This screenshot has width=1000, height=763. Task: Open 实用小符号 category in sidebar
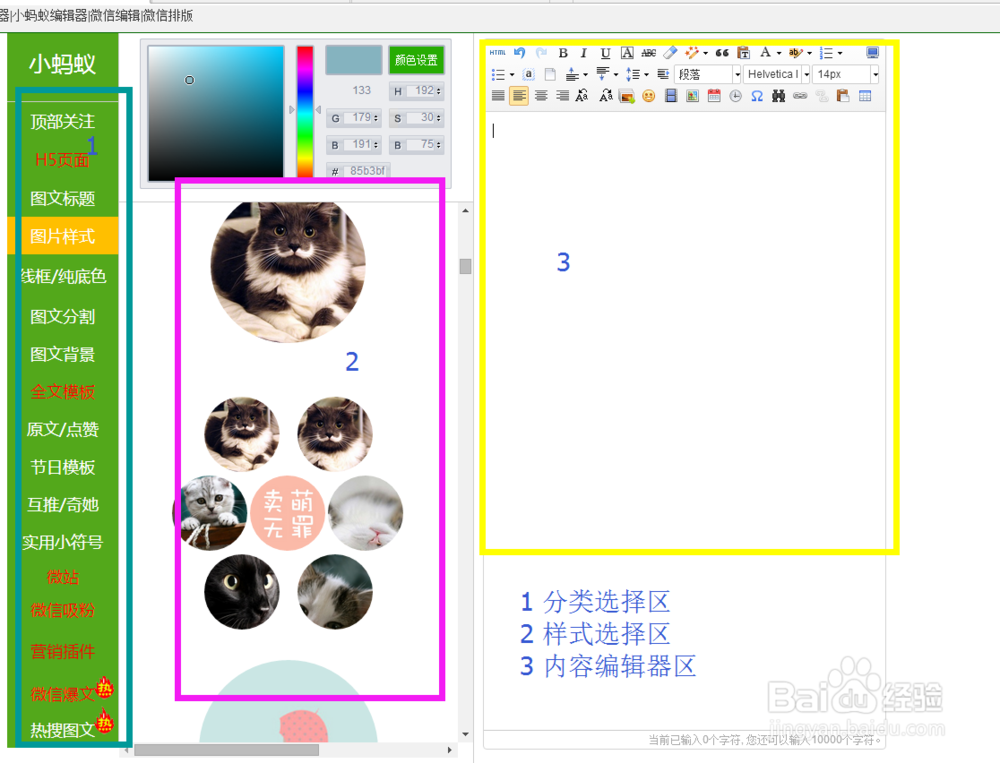point(62,542)
